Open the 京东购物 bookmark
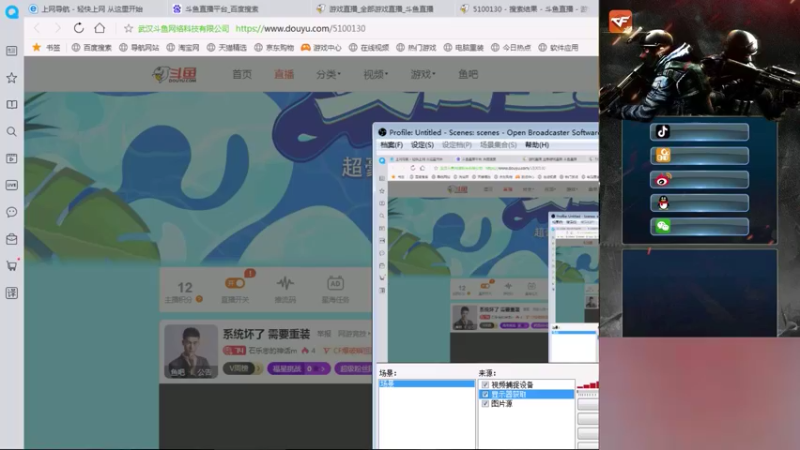This screenshot has height=450, width=800. pos(274,47)
